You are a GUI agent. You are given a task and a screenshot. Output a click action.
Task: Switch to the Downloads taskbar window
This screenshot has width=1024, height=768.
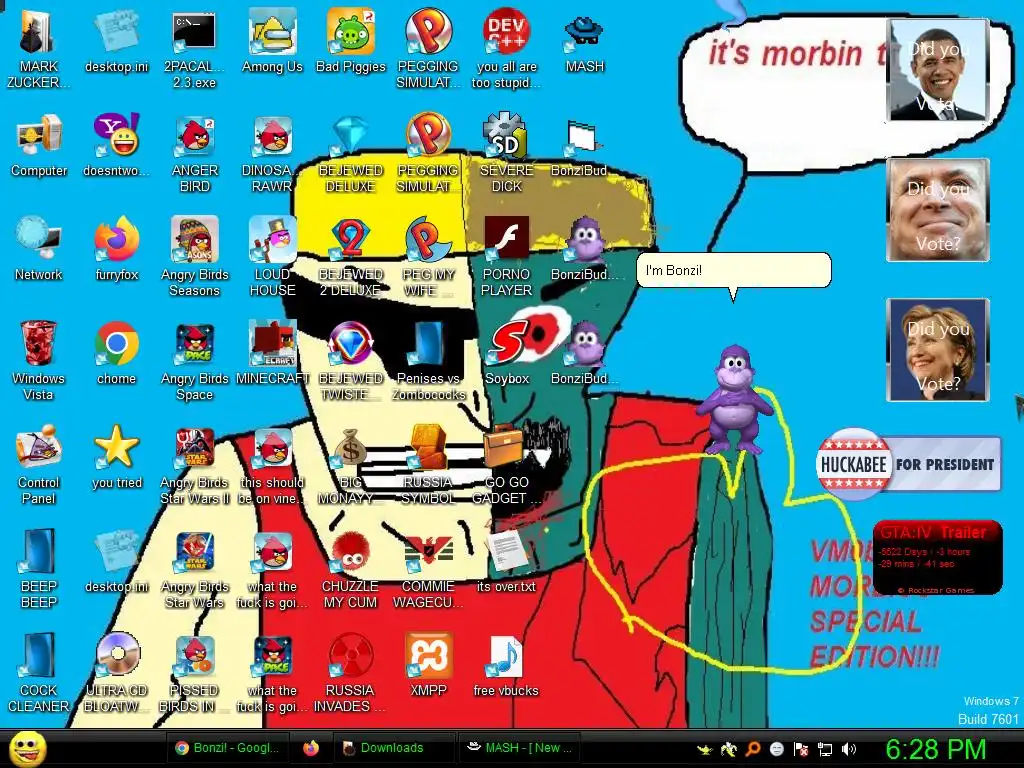(392, 748)
